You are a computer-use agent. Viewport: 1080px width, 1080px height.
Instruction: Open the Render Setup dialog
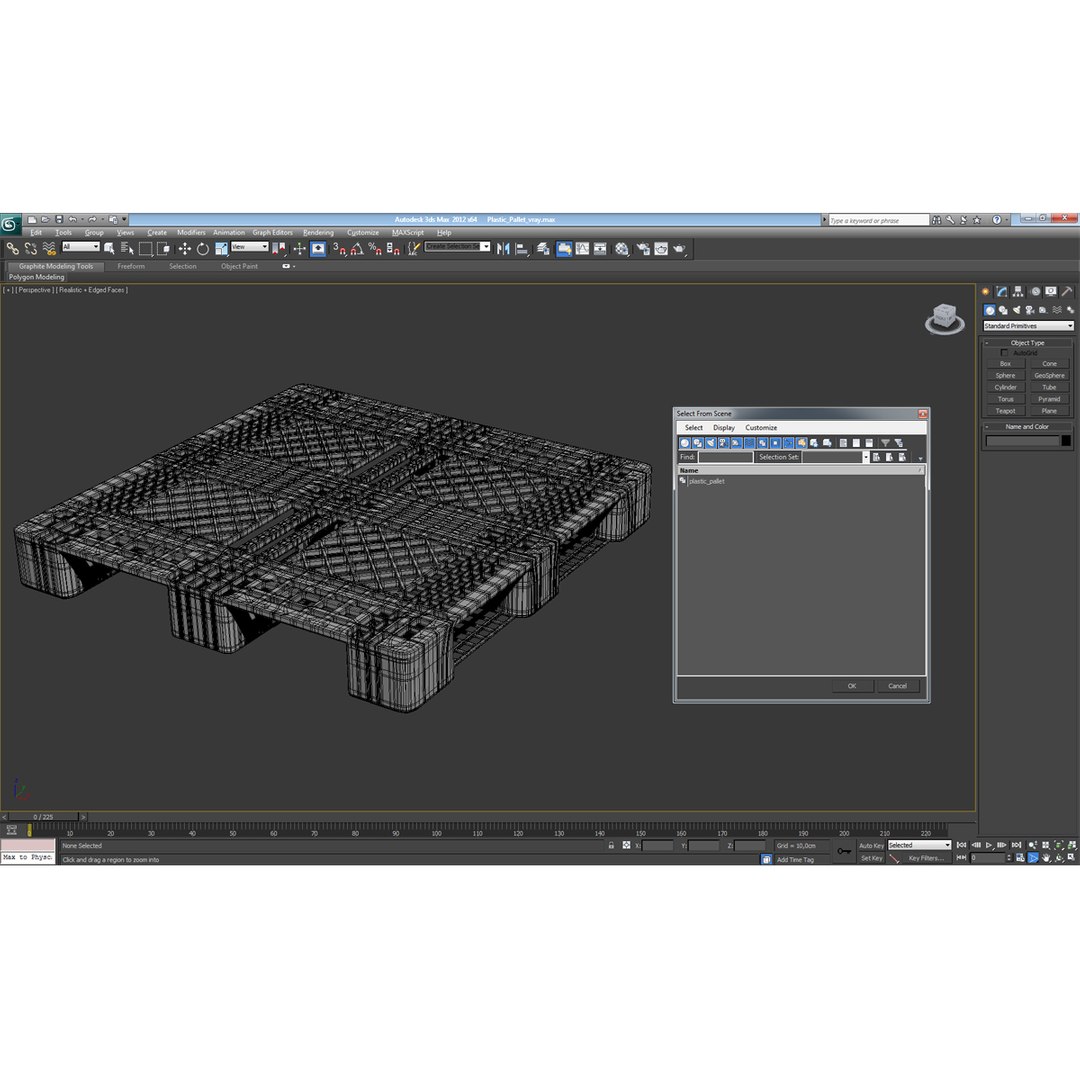643,249
